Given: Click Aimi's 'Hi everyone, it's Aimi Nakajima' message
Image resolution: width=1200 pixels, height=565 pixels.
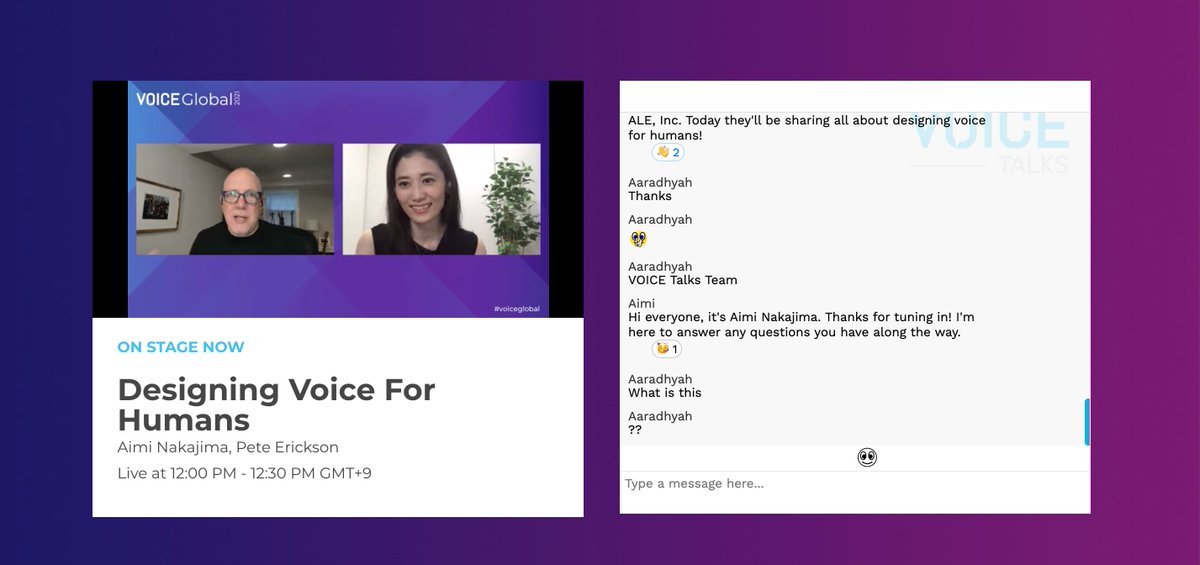Looking at the screenshot, I should [x=801, y=325].
